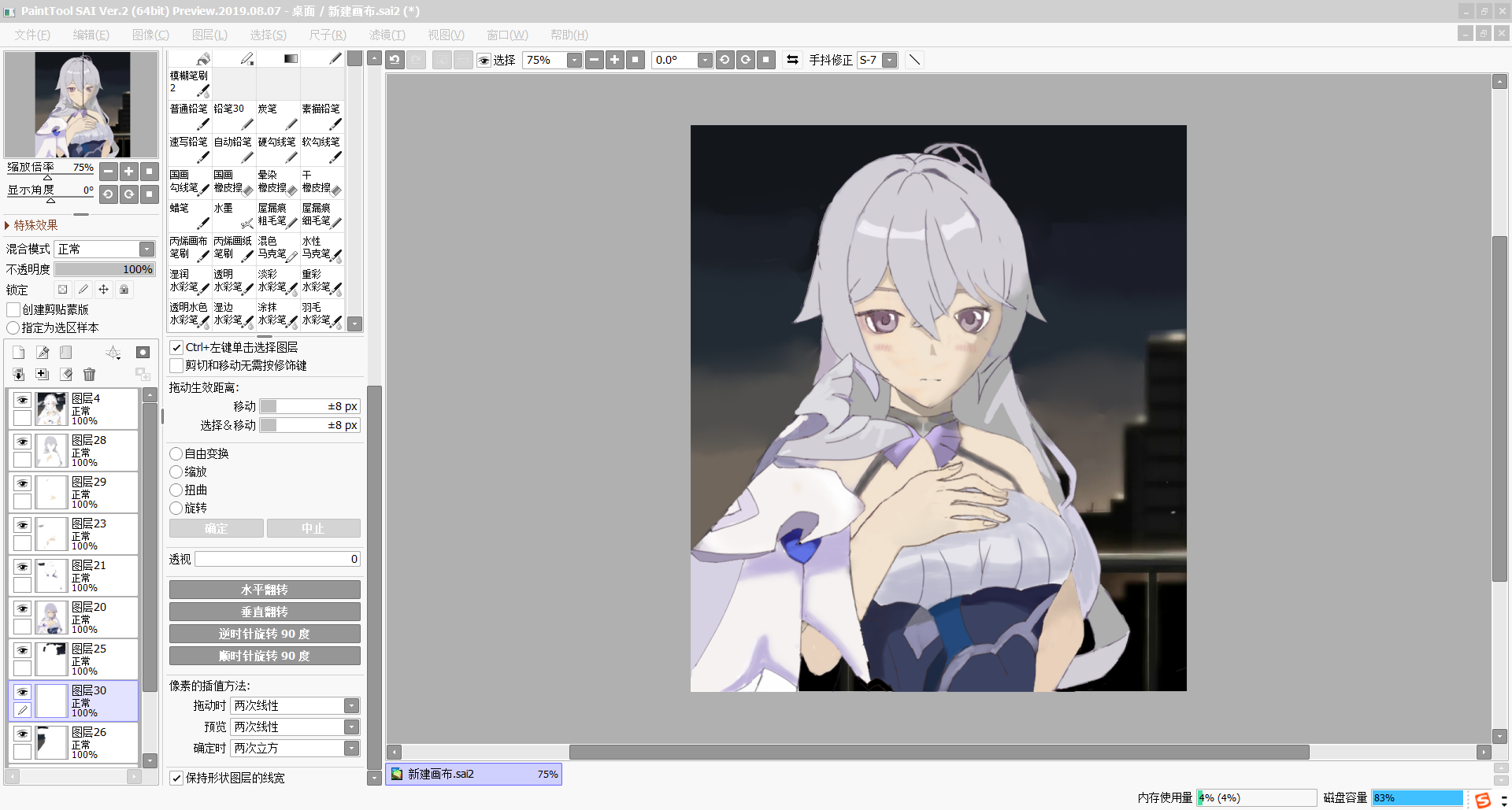This screenshot has height=810, width=1512.
Task: Choose the 素描铅笔 brush
Action: [x=322, y=117]
